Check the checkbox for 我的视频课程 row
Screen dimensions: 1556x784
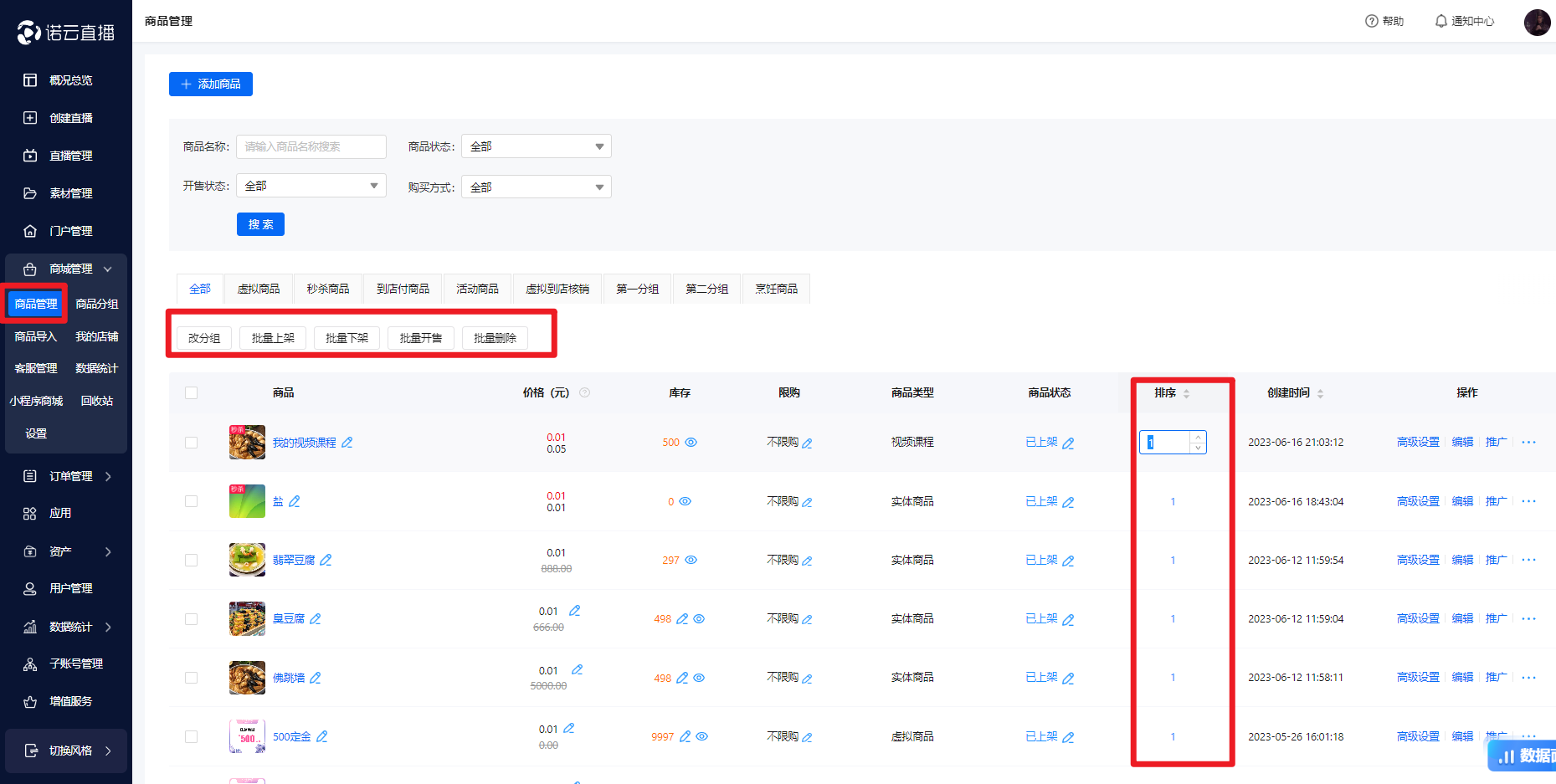(192, 443)
